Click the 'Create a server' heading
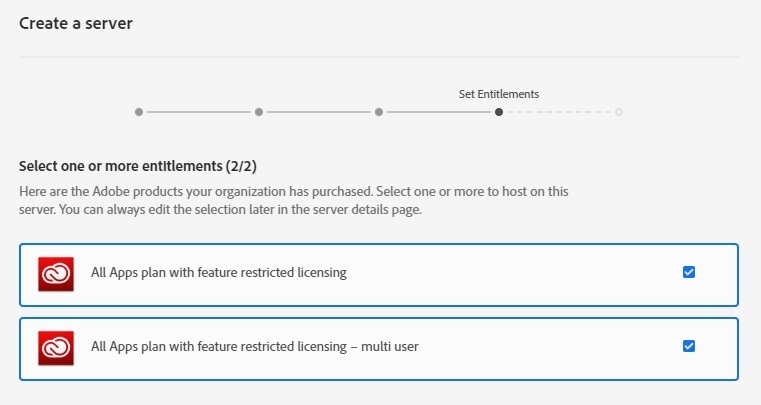 point(76,24)
